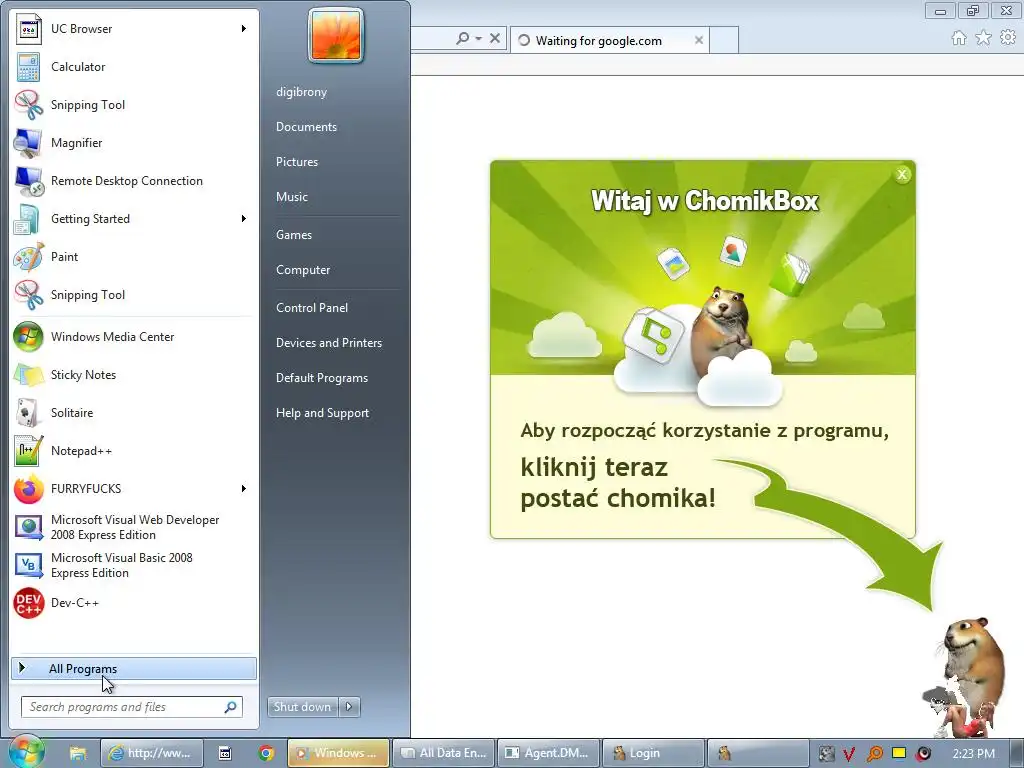
Task: Open a new tab in Internet Explorer
Action: click(x=724, y=40)
